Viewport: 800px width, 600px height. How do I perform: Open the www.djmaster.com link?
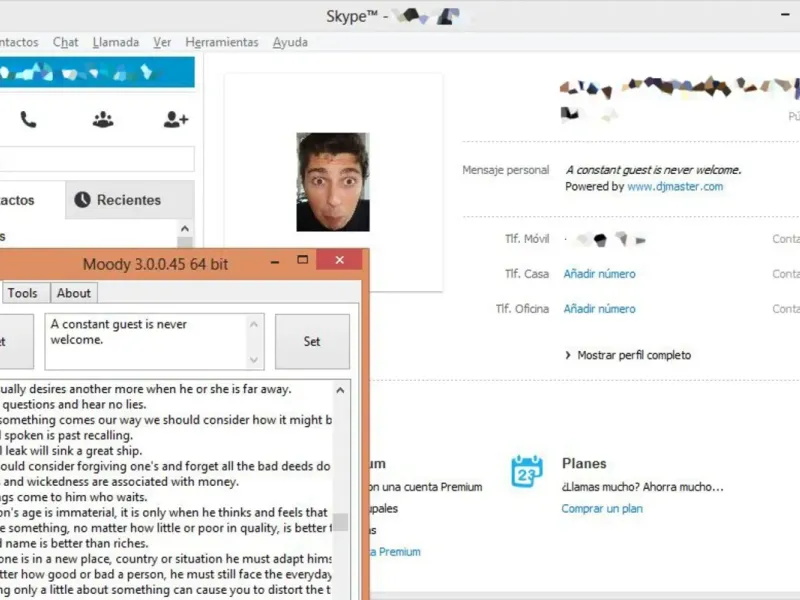675,187
